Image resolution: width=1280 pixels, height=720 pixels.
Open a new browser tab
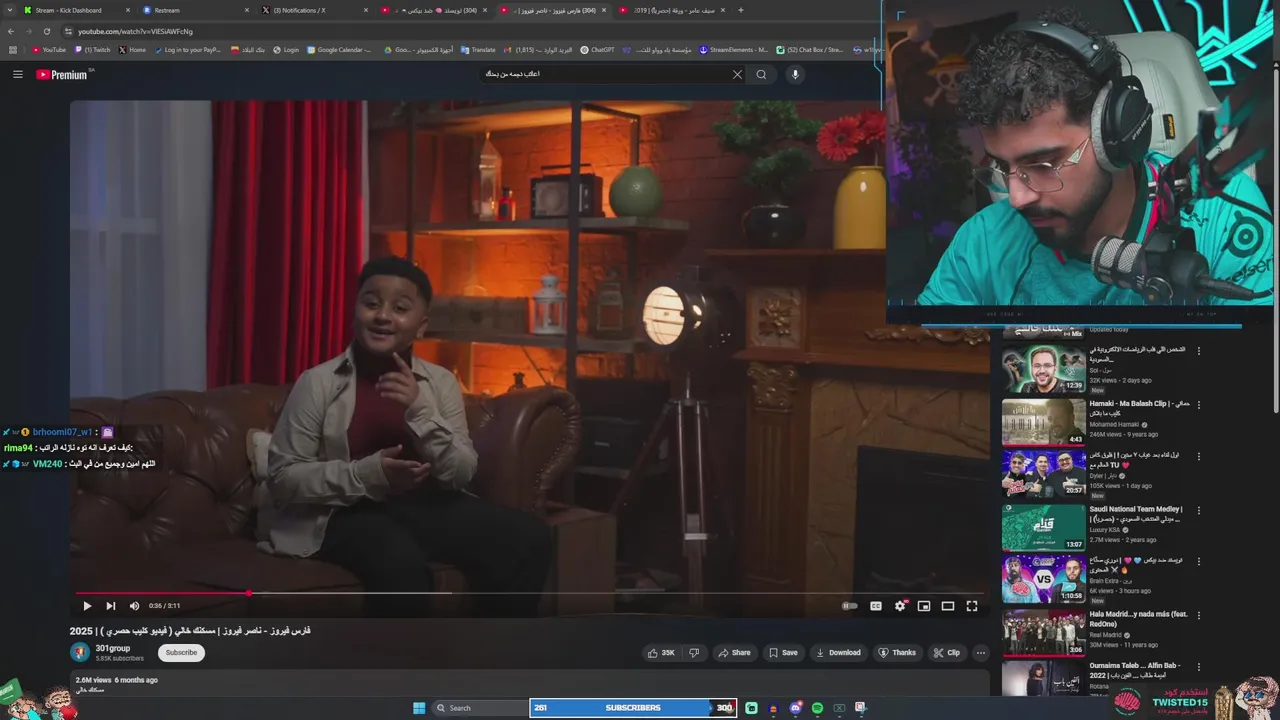[740, 10]
